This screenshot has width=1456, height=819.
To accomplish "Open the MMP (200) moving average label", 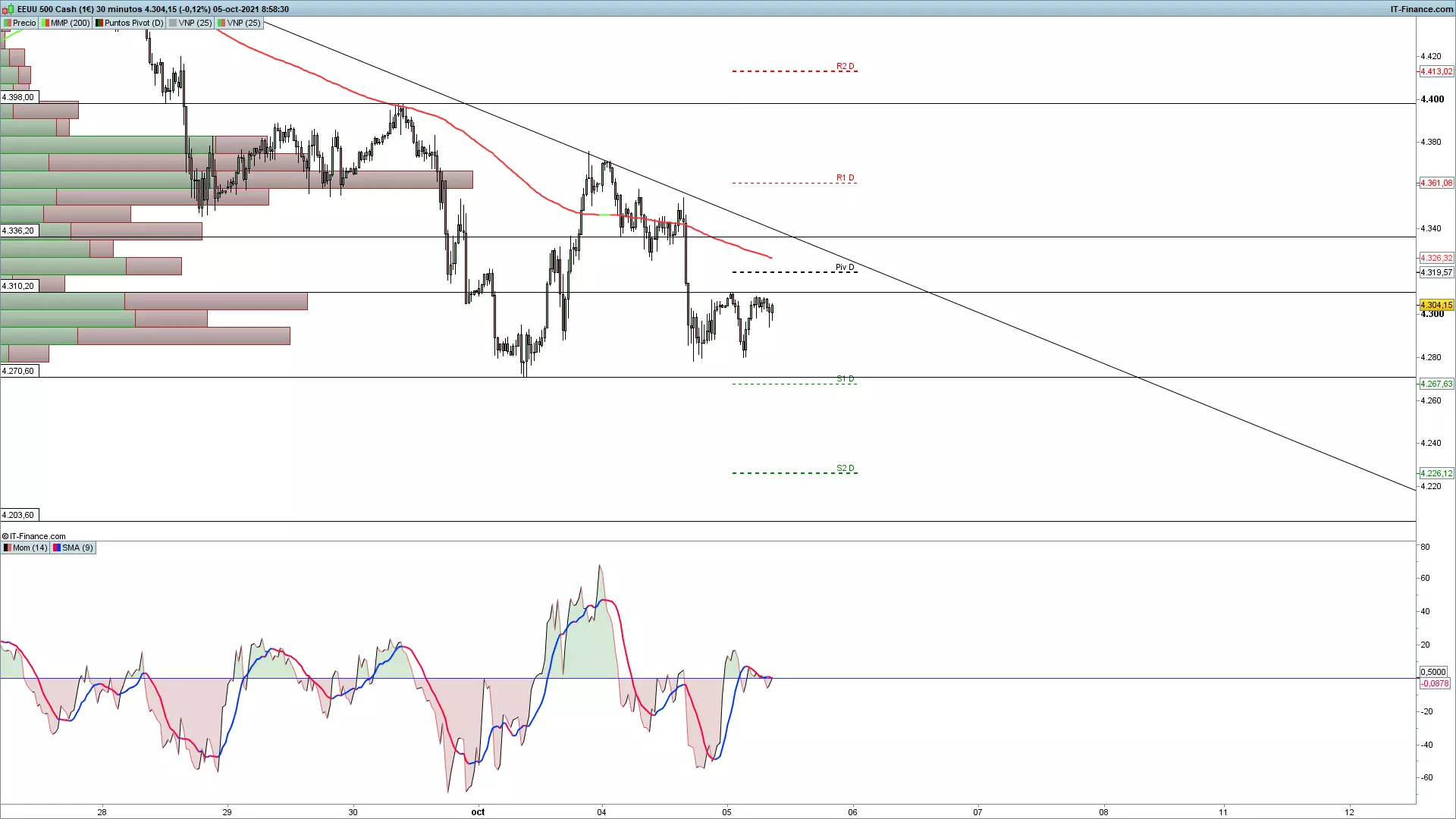I will click(66, 23).
